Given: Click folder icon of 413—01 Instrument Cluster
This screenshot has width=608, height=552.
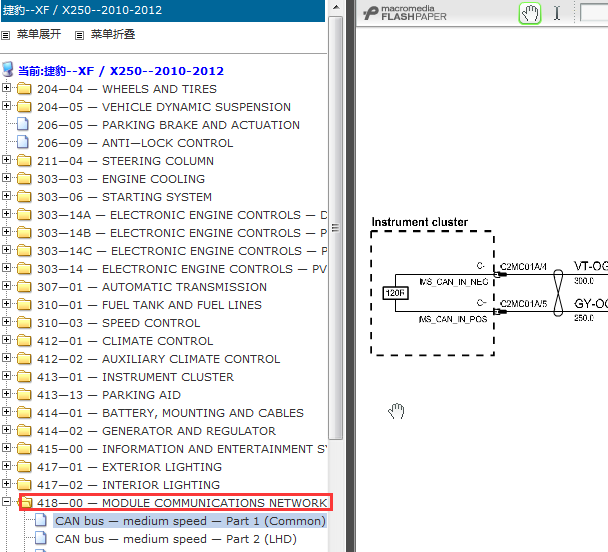Looking at the screenshot, I should pos(24,376).
